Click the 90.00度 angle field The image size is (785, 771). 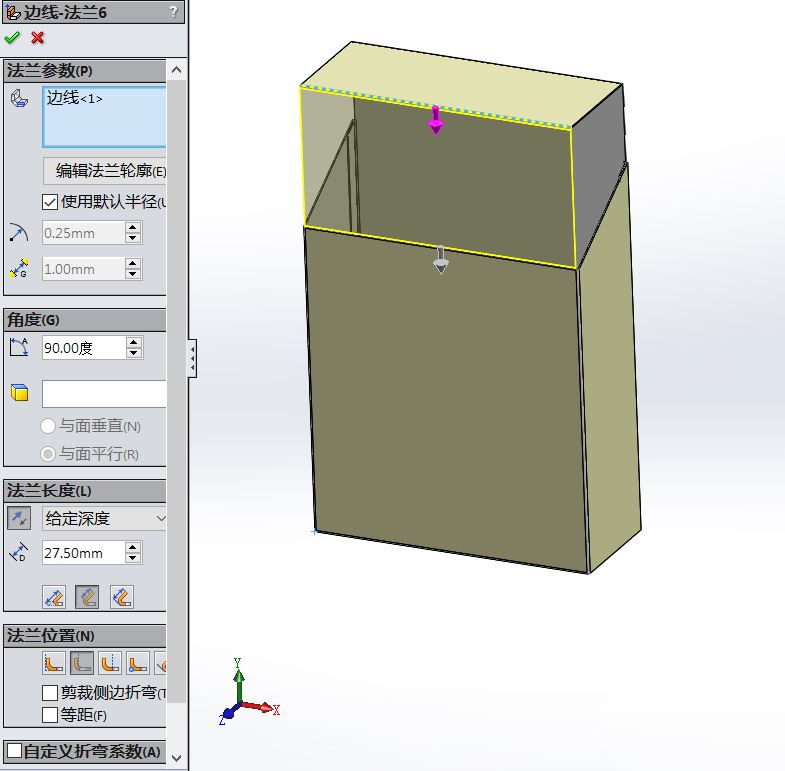point(84,347)
